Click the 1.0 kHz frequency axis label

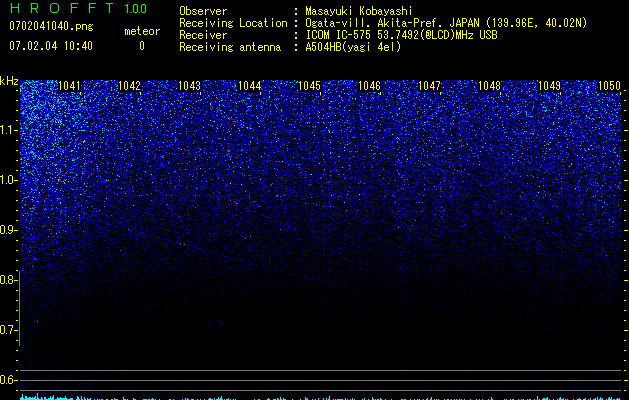click(8, 180)
